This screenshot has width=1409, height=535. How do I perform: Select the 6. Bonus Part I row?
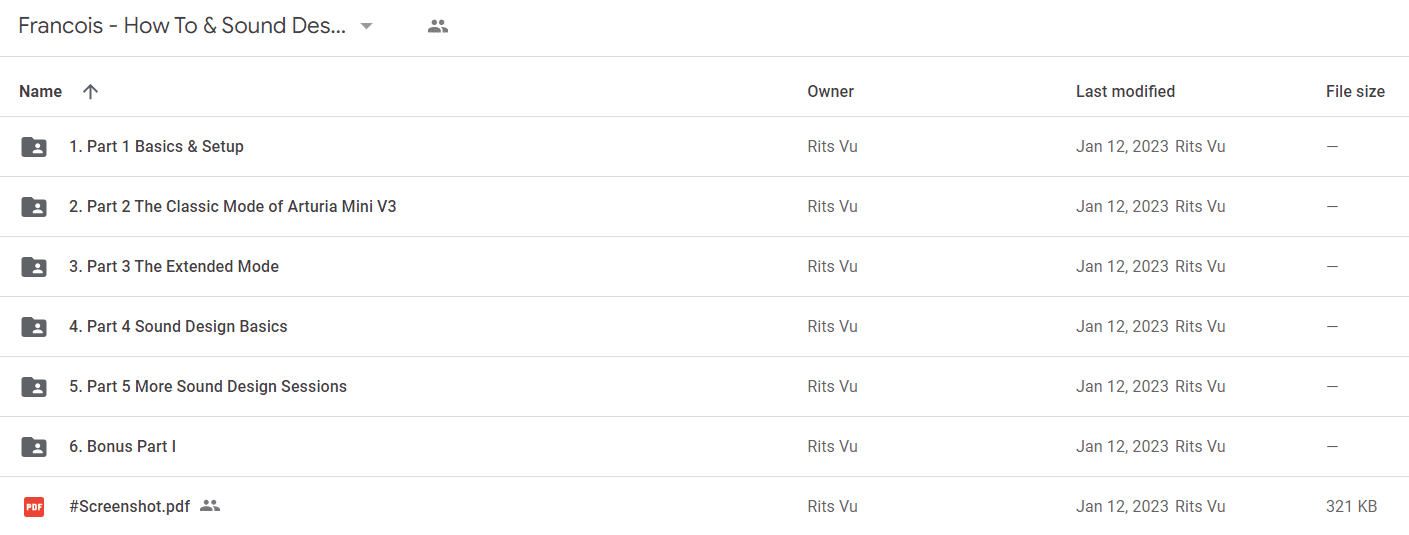[x=704, y=447]
